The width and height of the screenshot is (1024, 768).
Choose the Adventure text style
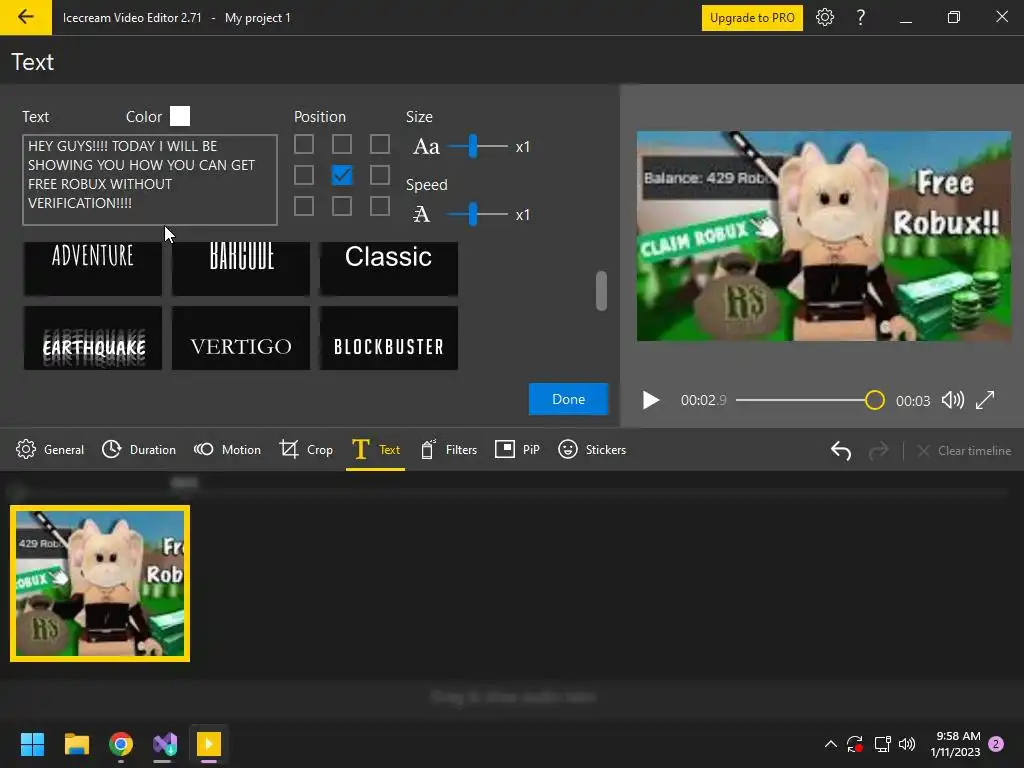click(93, 268)
